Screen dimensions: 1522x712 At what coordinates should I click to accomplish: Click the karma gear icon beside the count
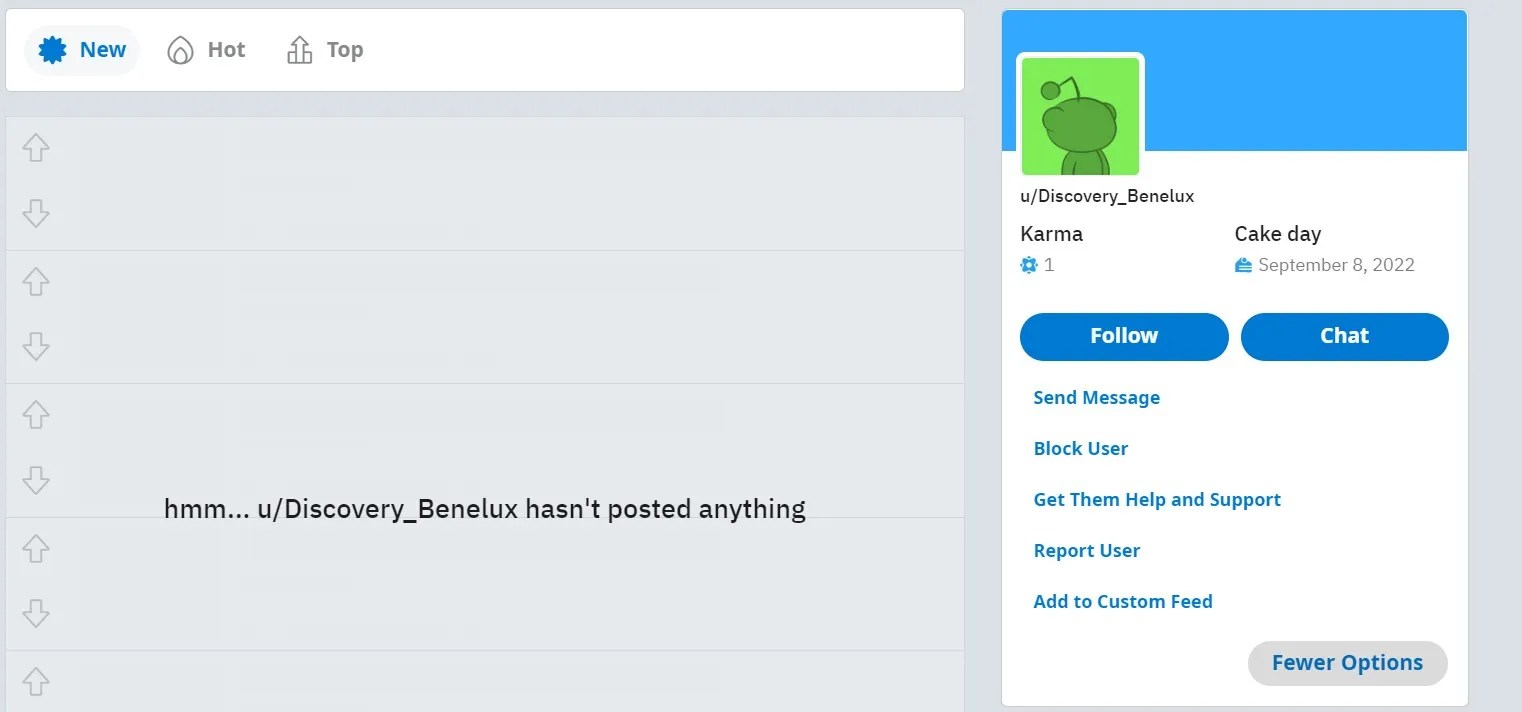pos(1028,264)
